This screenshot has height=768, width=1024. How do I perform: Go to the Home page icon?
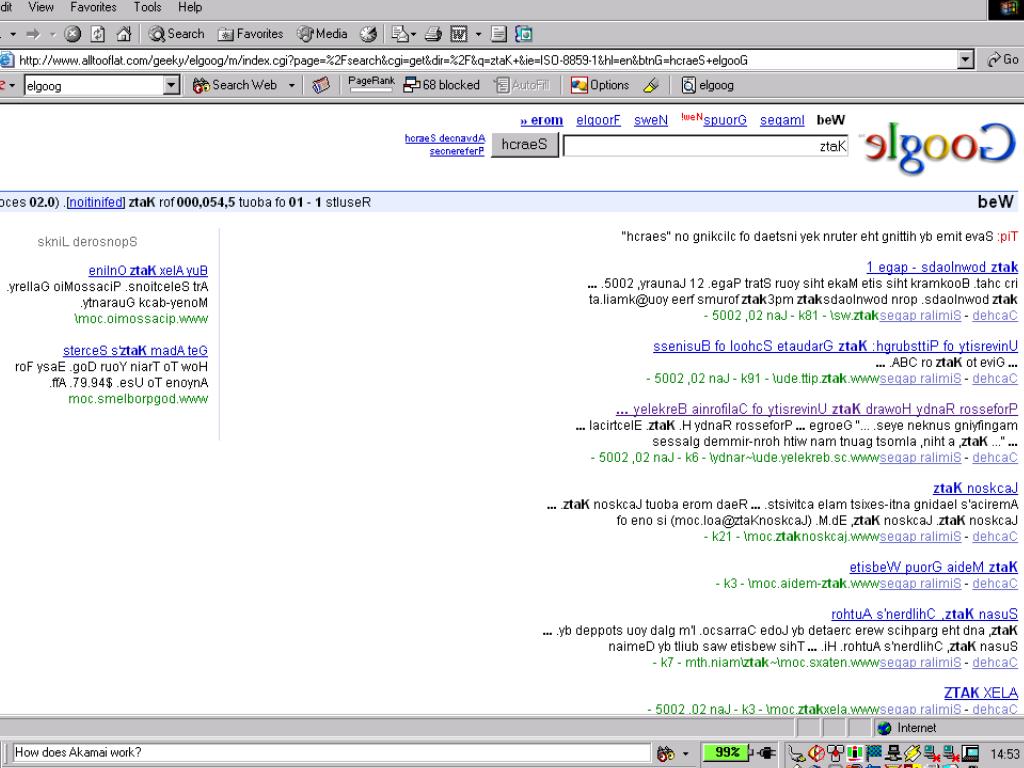(123, 34)
